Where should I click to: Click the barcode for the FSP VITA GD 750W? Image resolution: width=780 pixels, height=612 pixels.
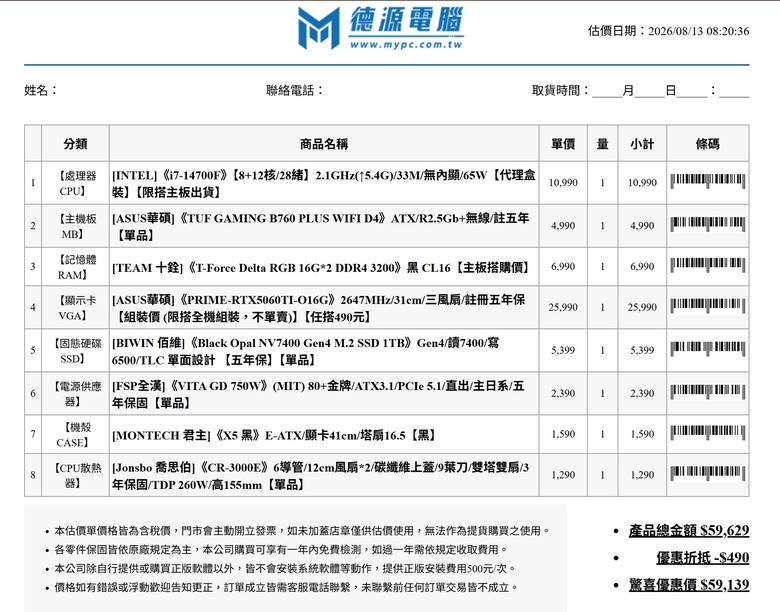tap(707, 392)
